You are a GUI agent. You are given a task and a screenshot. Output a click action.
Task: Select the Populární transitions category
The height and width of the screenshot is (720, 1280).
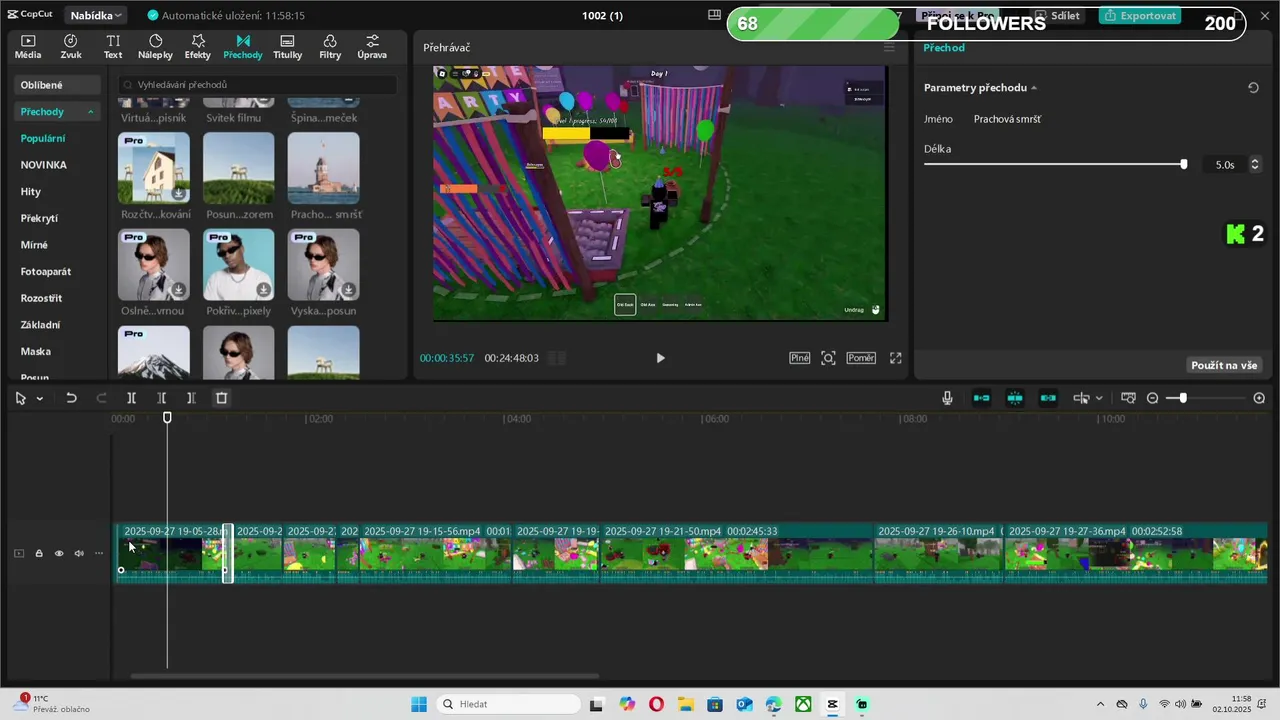(x=43, y=138)
